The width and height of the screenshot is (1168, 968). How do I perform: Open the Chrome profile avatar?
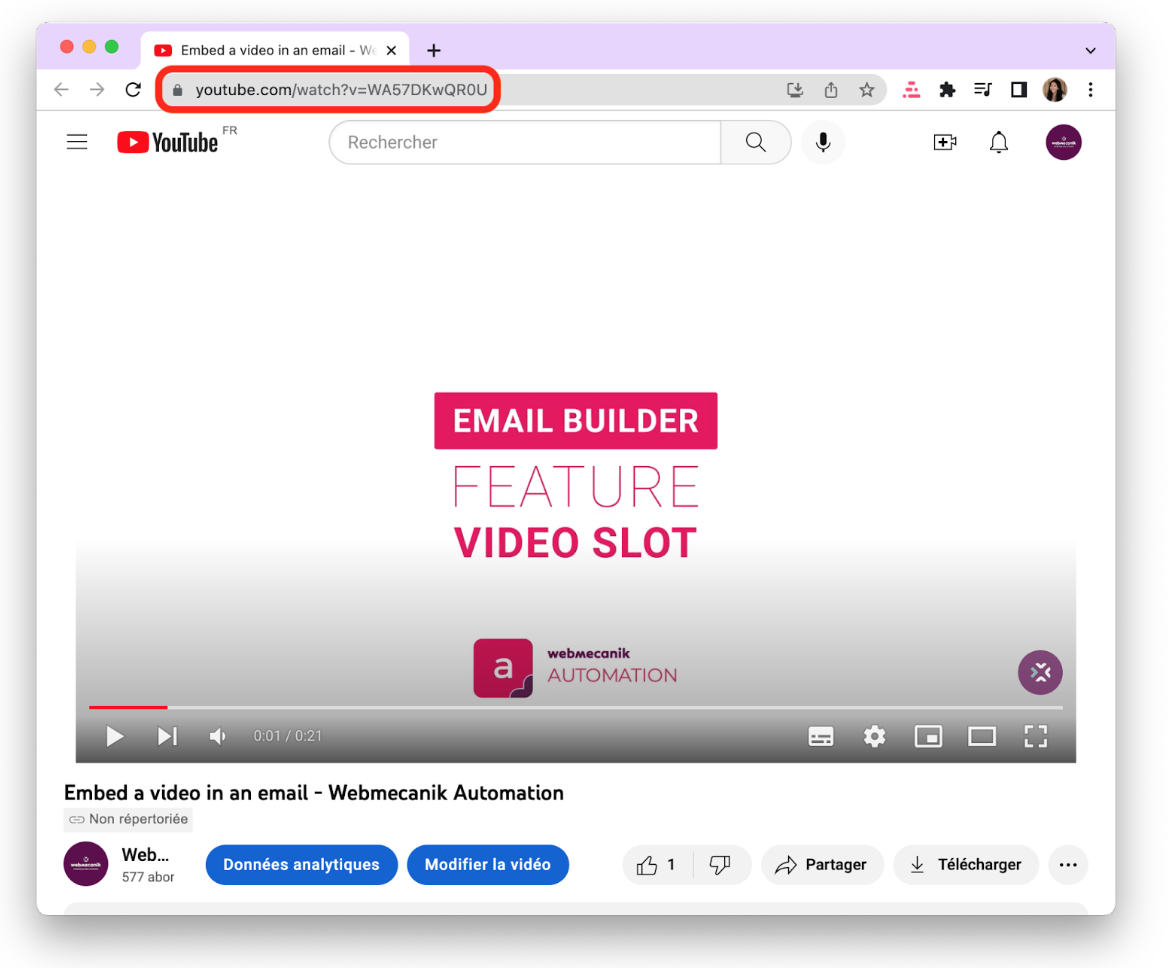pos(1055,90)
